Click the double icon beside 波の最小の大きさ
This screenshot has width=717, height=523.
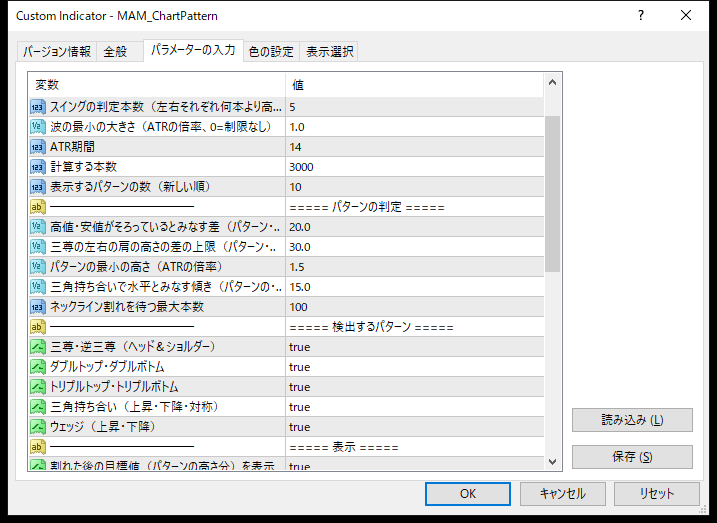pos(38,127)
